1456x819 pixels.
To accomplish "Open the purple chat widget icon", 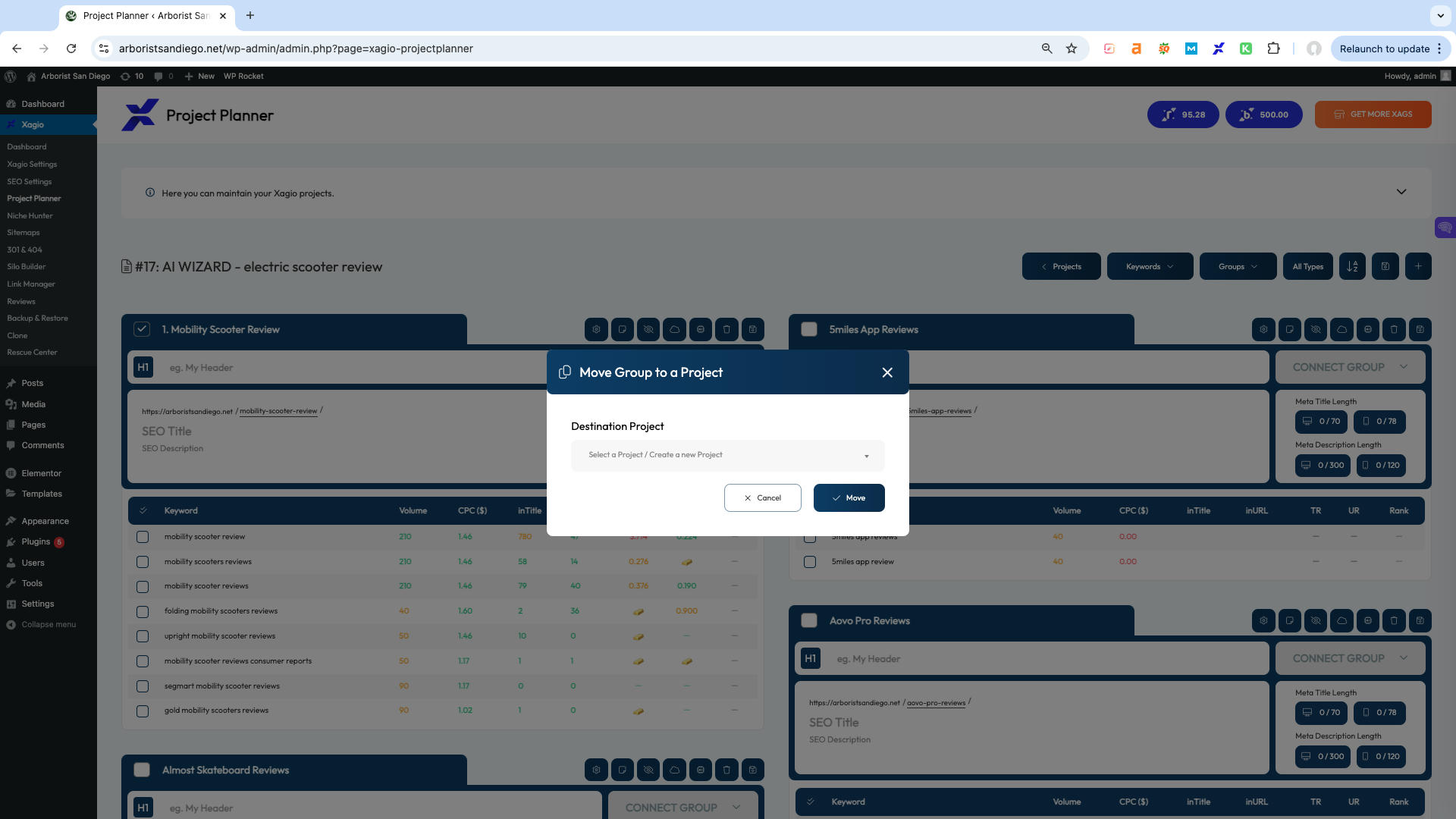I will (x=1445, y=227).
